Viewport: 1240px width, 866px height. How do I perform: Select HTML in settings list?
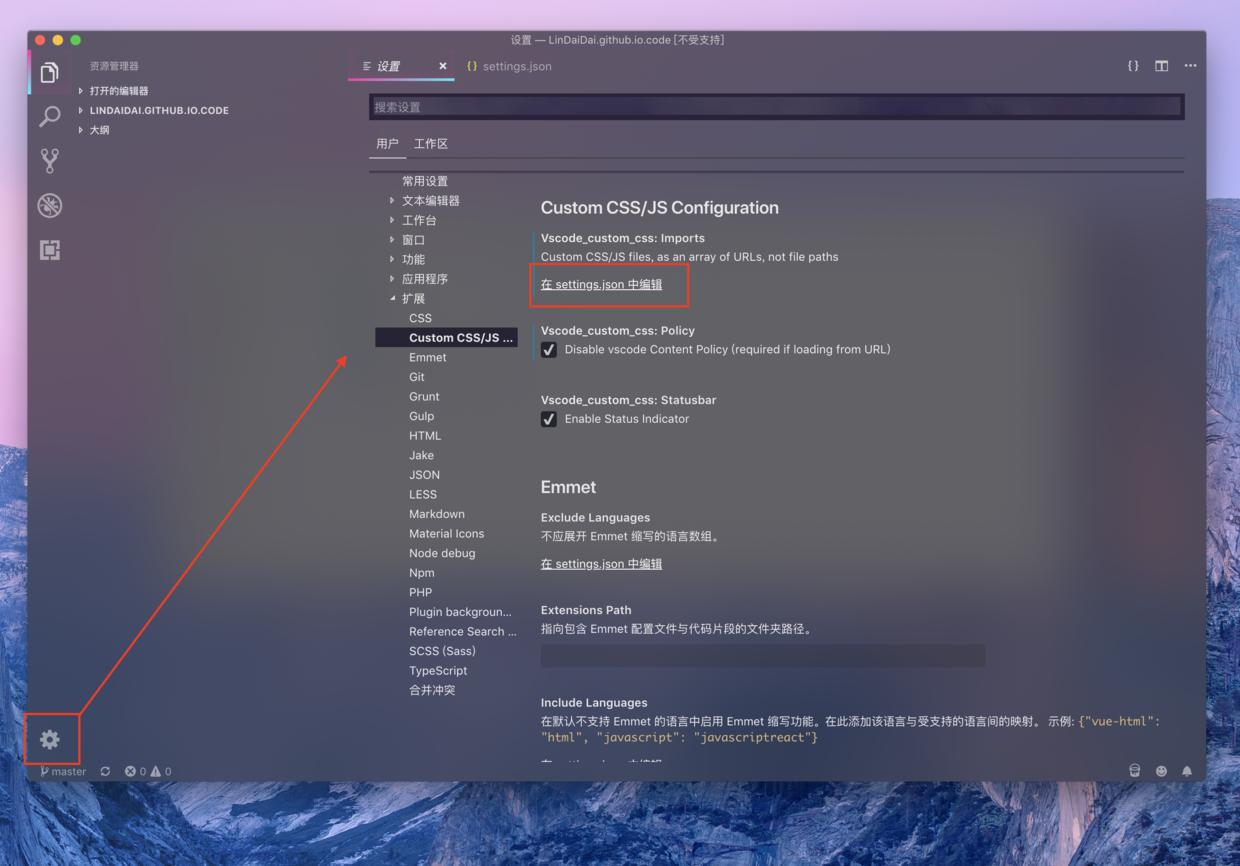[425, 436]
